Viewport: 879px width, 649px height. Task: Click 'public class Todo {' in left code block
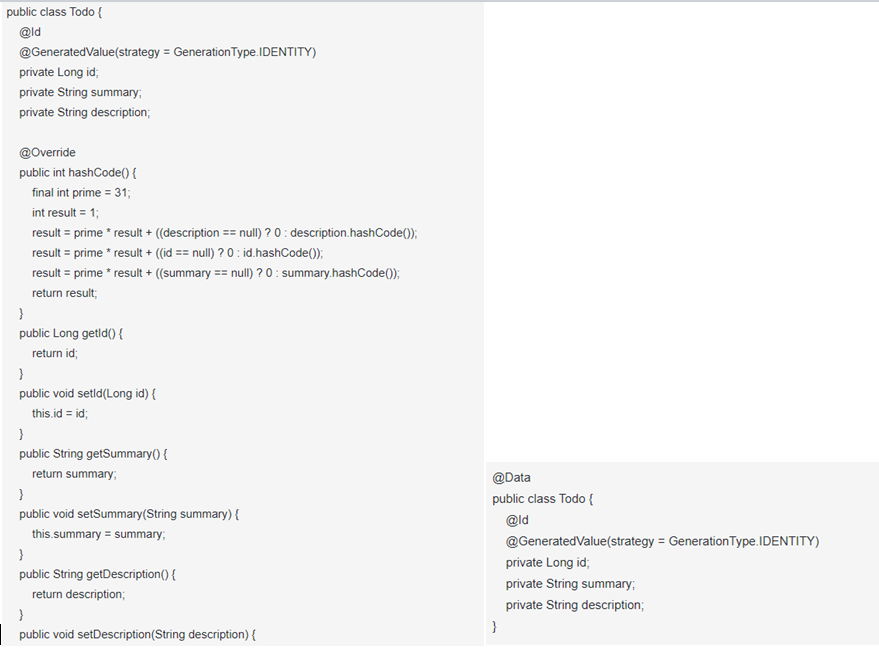click(x=54, y=12)
